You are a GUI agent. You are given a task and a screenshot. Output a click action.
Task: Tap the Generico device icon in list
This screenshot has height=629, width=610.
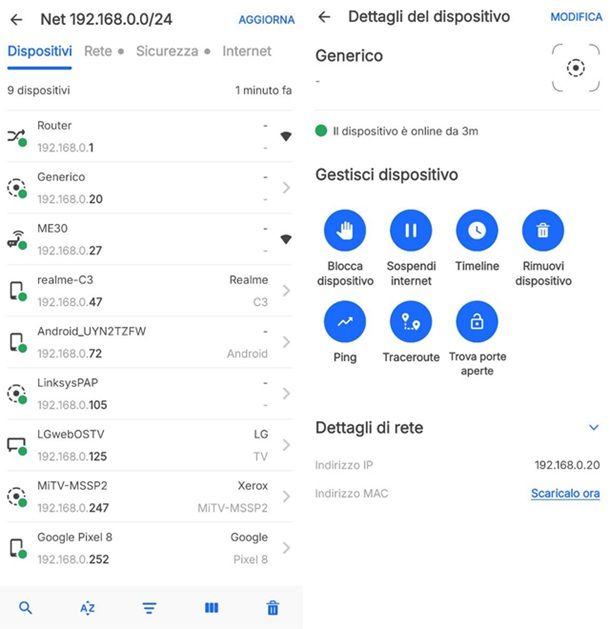pos(17,188)
